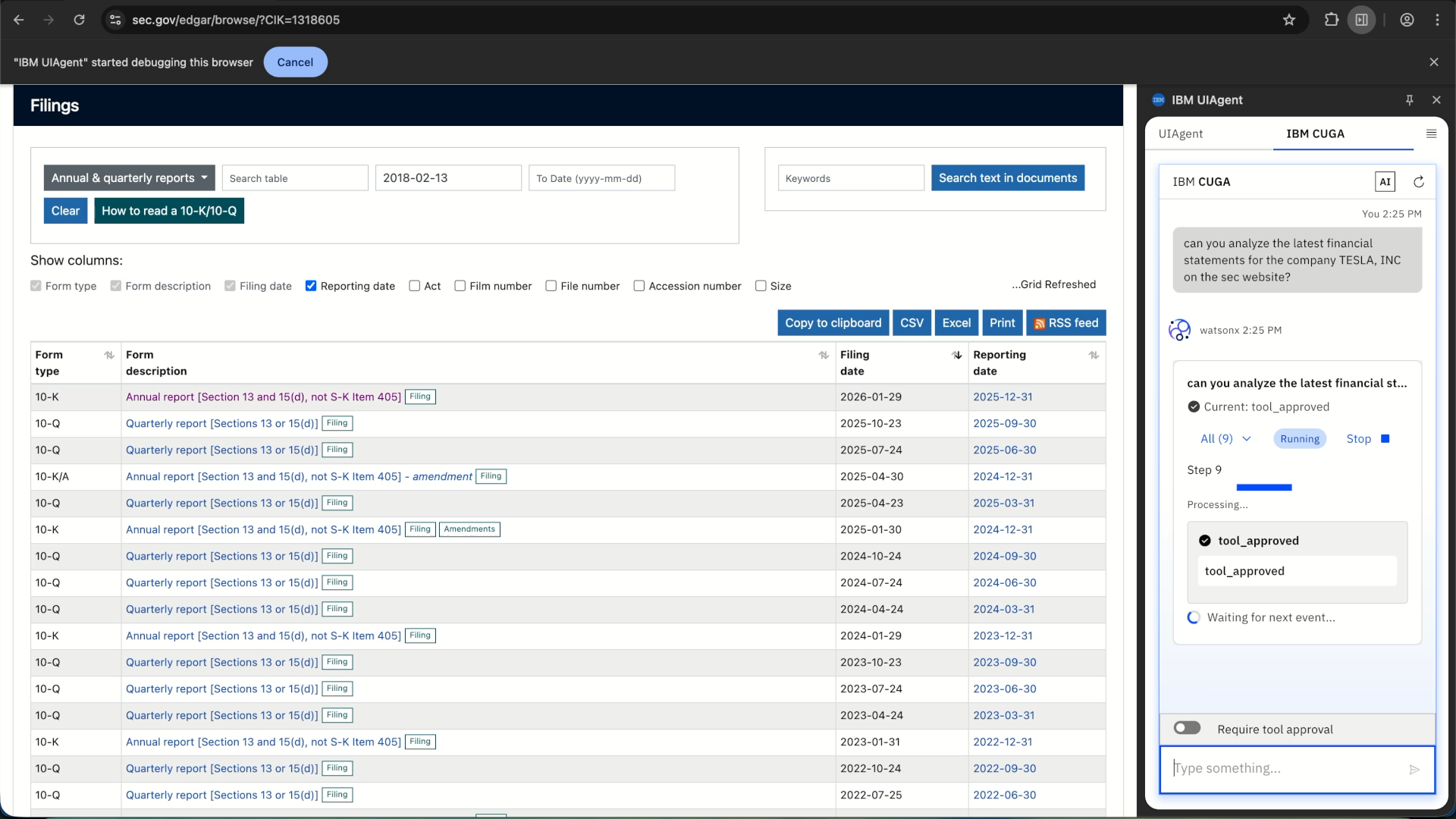The image size is (1456, 819).
Task: Click the tool_approved checkmark icon in step card
Action: [x=1205, y=541]
